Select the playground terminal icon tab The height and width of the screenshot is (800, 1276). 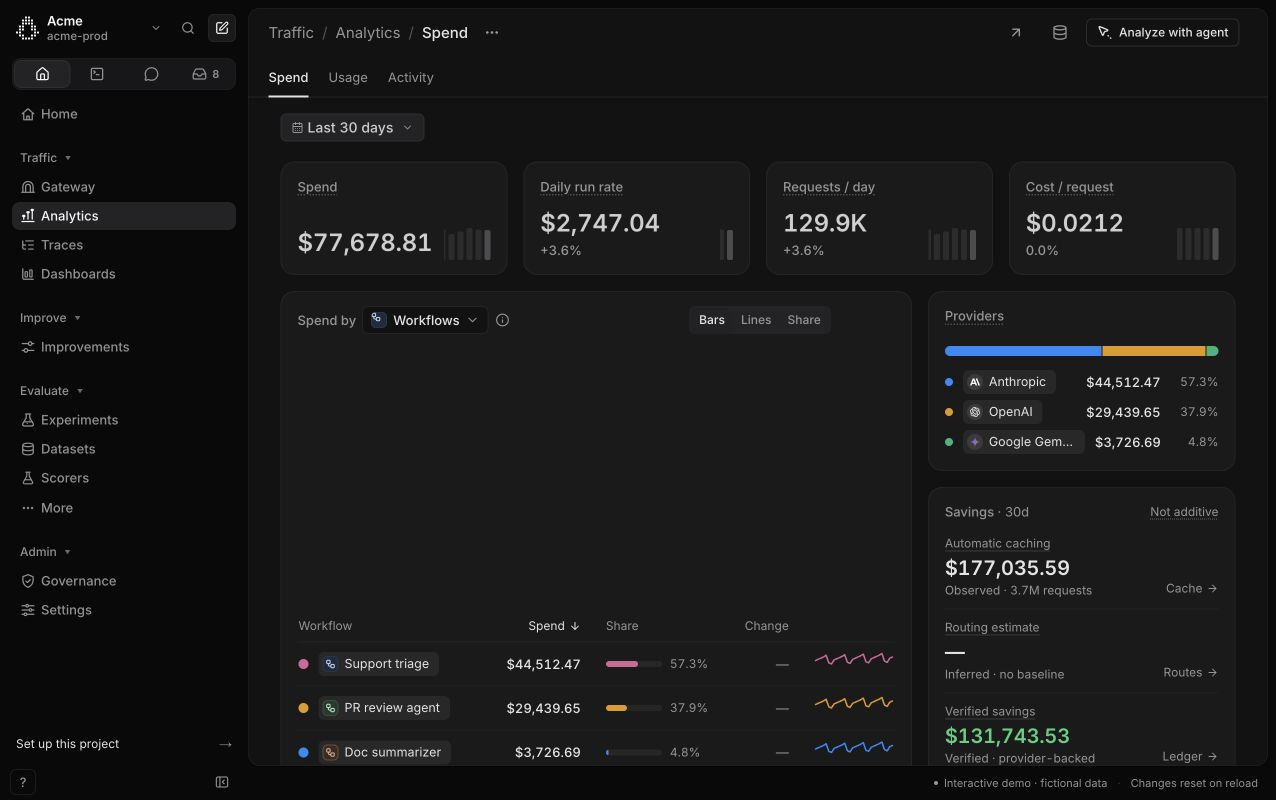[x=97, y=74]
